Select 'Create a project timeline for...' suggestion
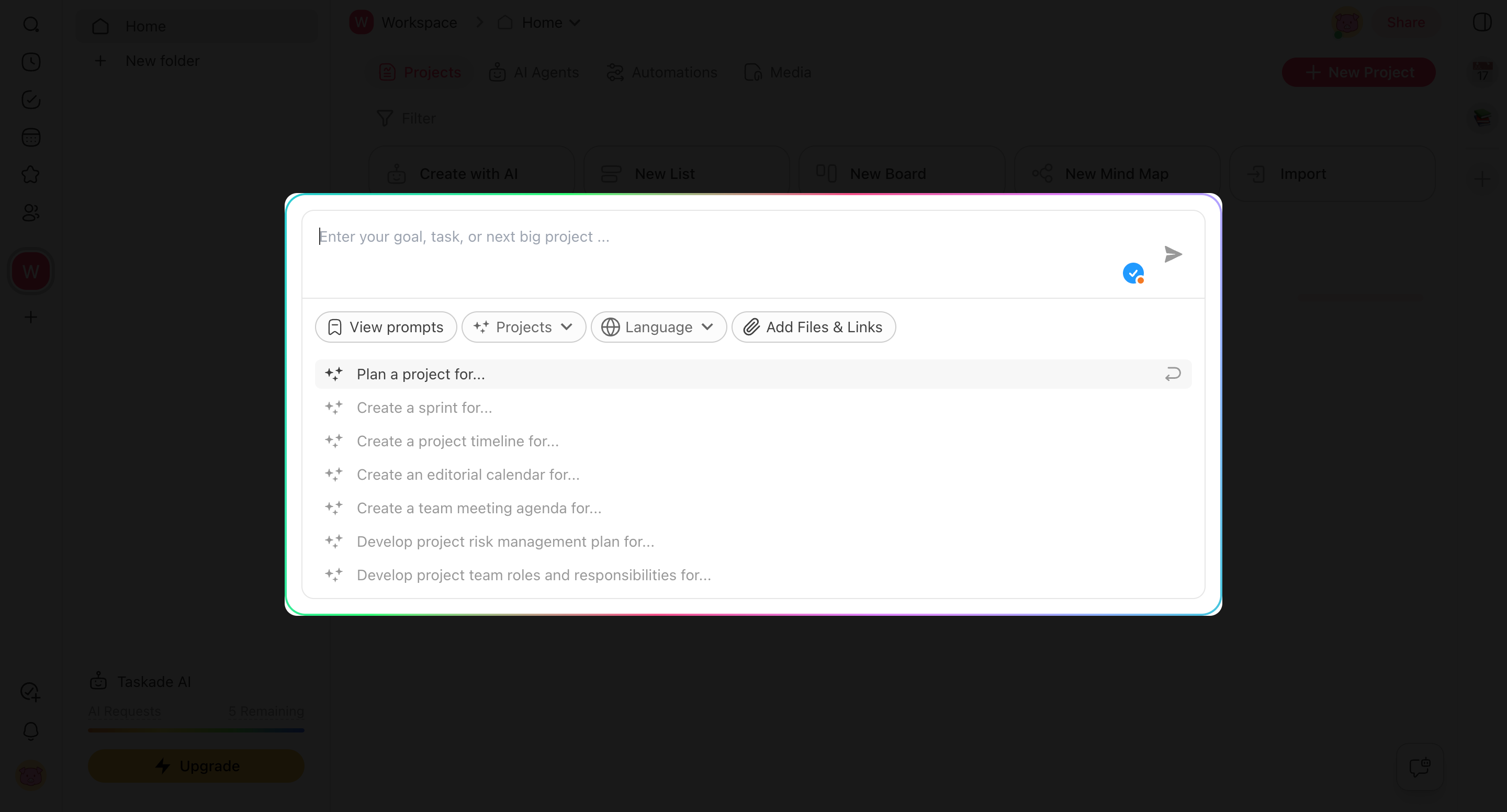The height and width of the screenshot is (812, 1507). tap(753, 441)
